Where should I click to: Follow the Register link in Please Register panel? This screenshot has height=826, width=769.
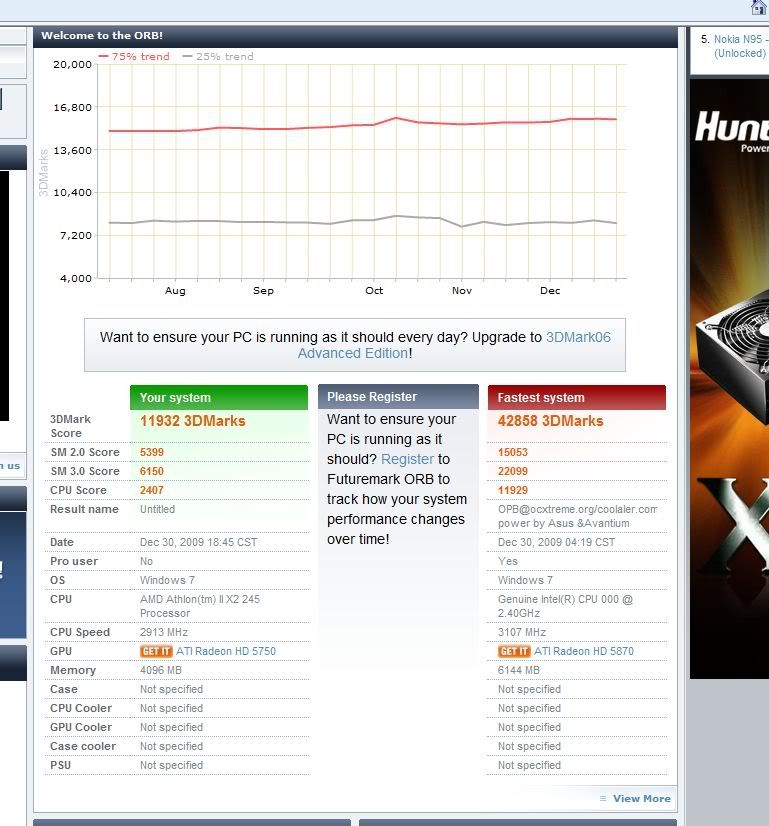[x=407, y=459]
